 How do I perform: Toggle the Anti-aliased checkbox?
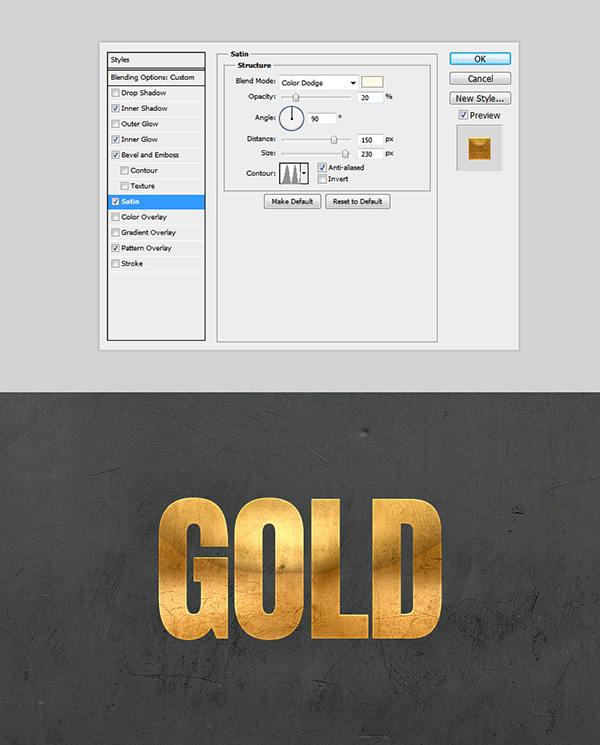coord(321,168)
